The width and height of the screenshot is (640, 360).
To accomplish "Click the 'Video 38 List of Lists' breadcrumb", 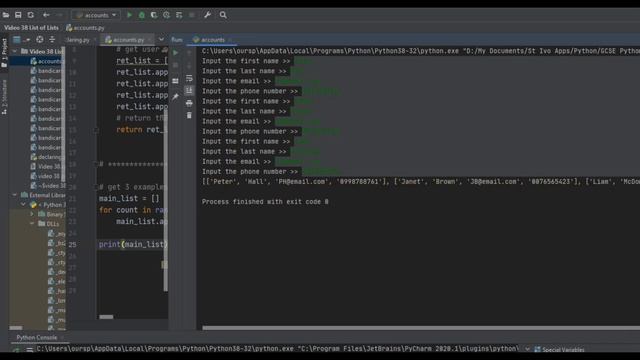I will [x=31, y=28].
